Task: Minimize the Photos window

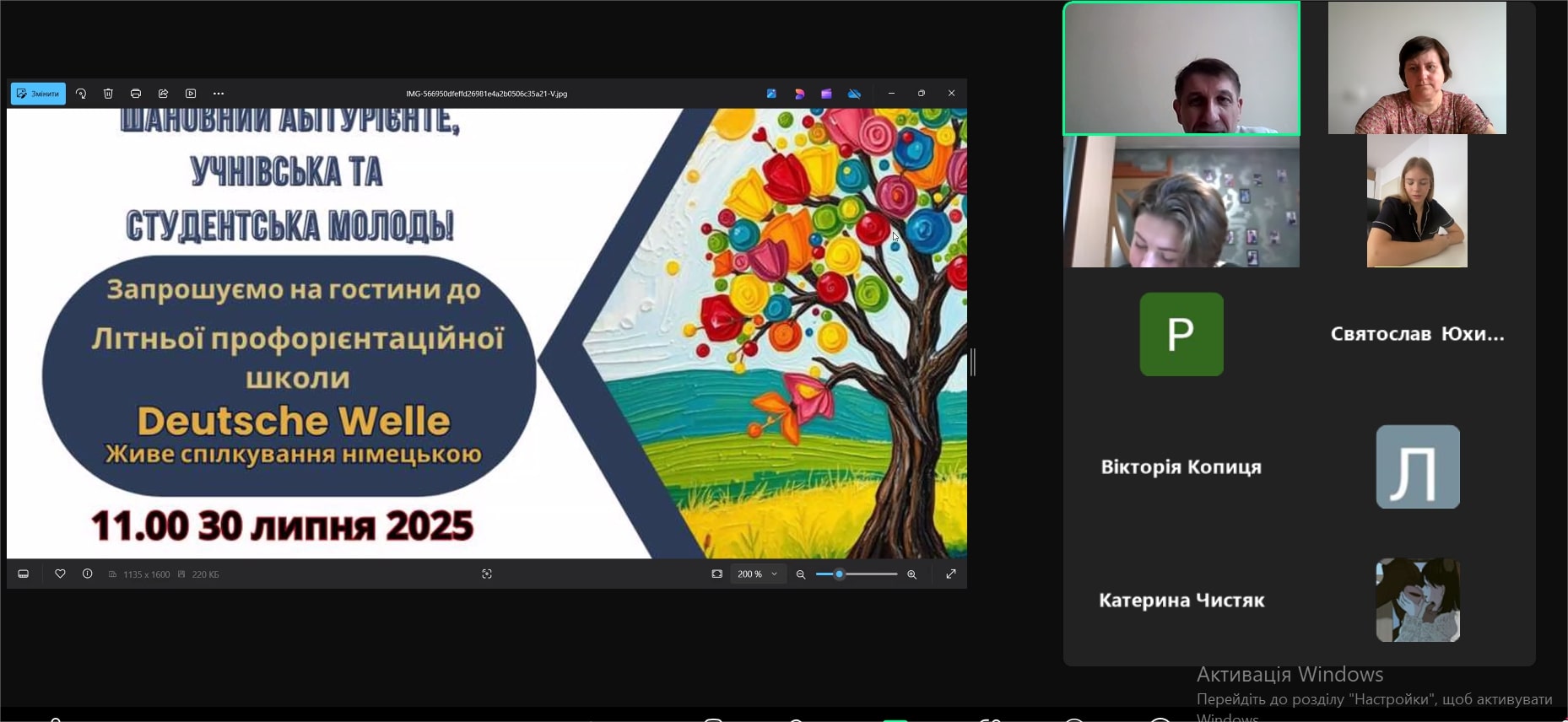Action: coord(891,94)
